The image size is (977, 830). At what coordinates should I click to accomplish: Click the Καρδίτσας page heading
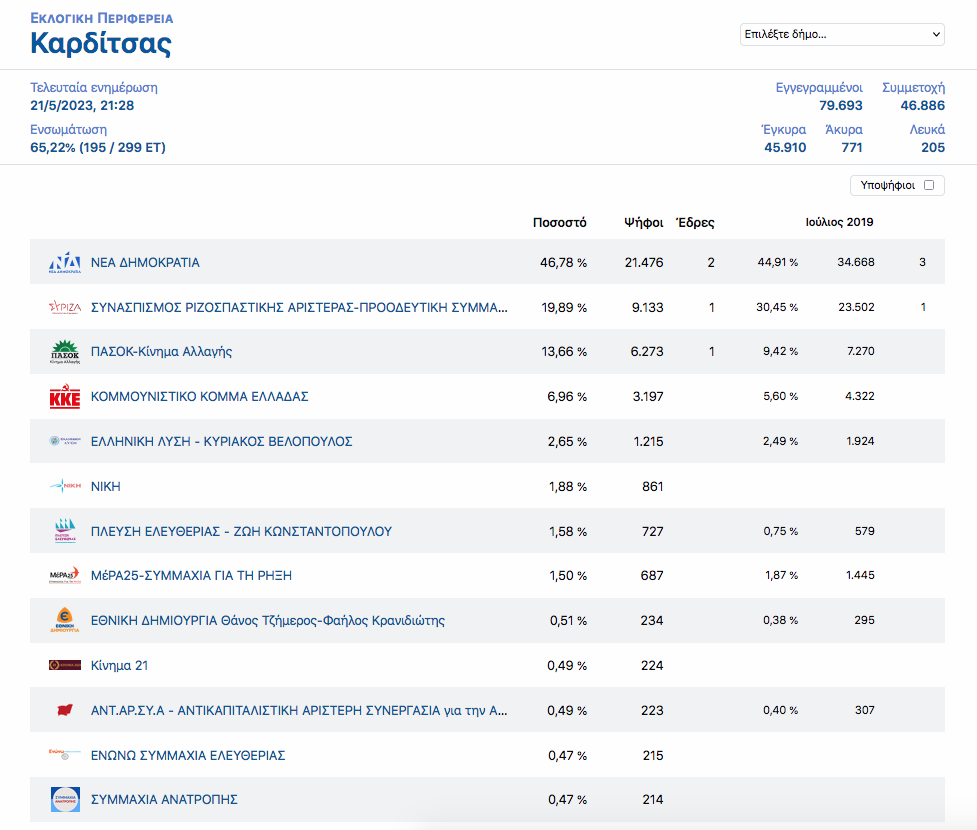pyautogui.click(x=101, y=44)
